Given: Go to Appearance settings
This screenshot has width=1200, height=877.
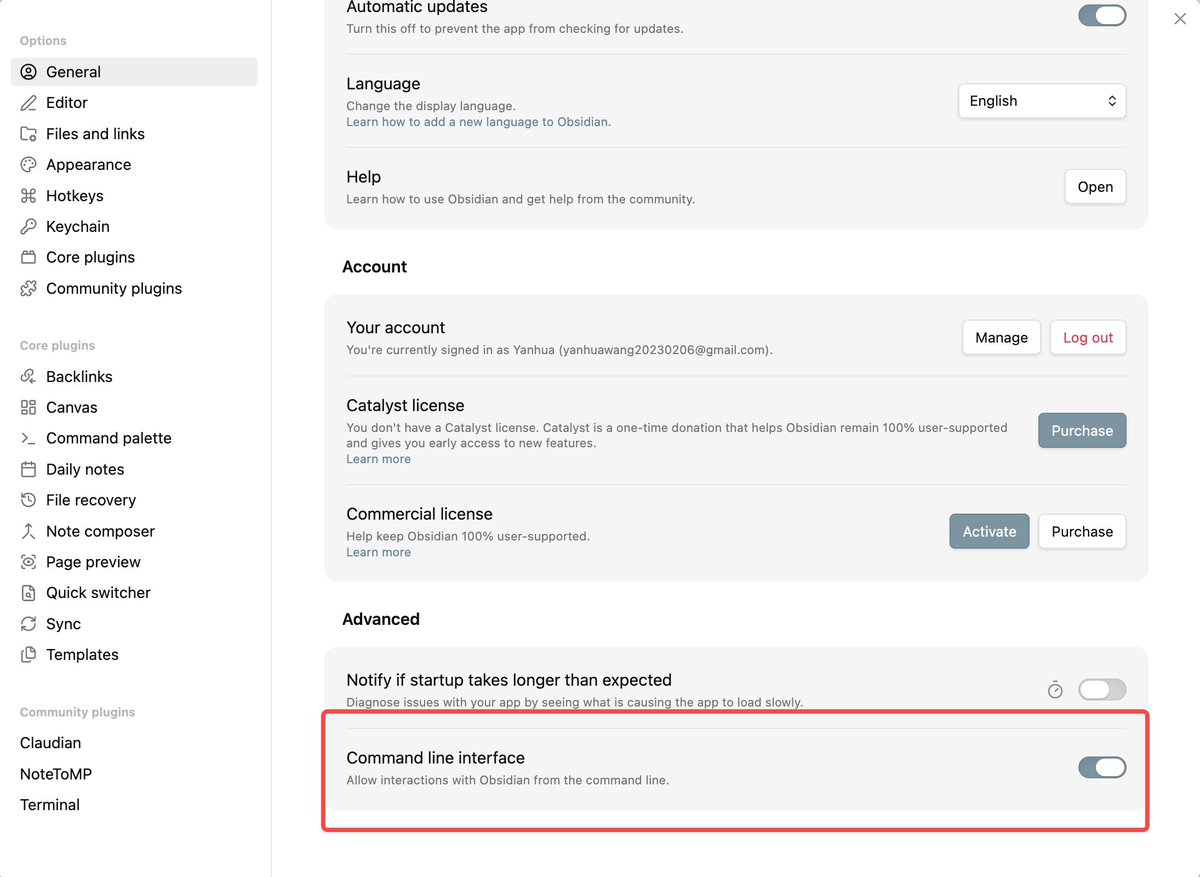Looking at the screenshot, I should coord(134,165).
